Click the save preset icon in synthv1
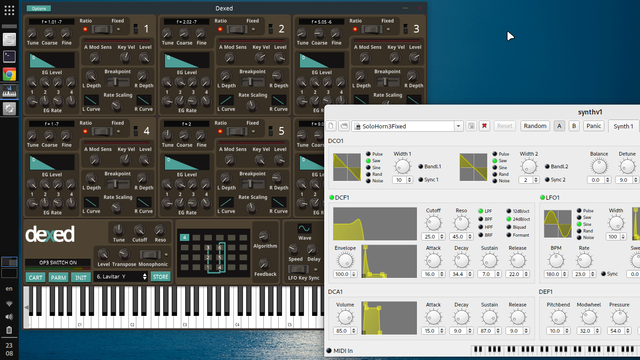 click(471, 126)
